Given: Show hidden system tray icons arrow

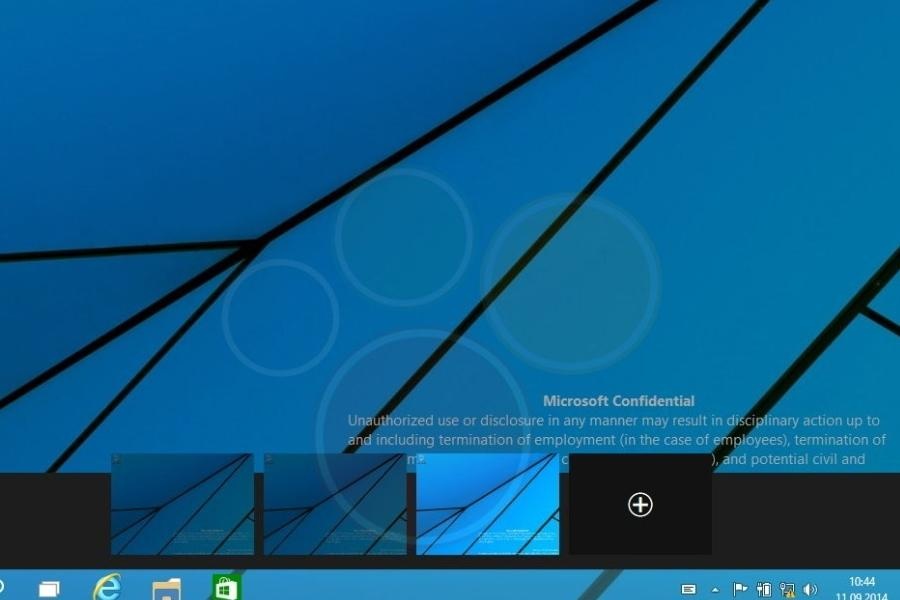Looking at the screenshot, I should [715, 589].
